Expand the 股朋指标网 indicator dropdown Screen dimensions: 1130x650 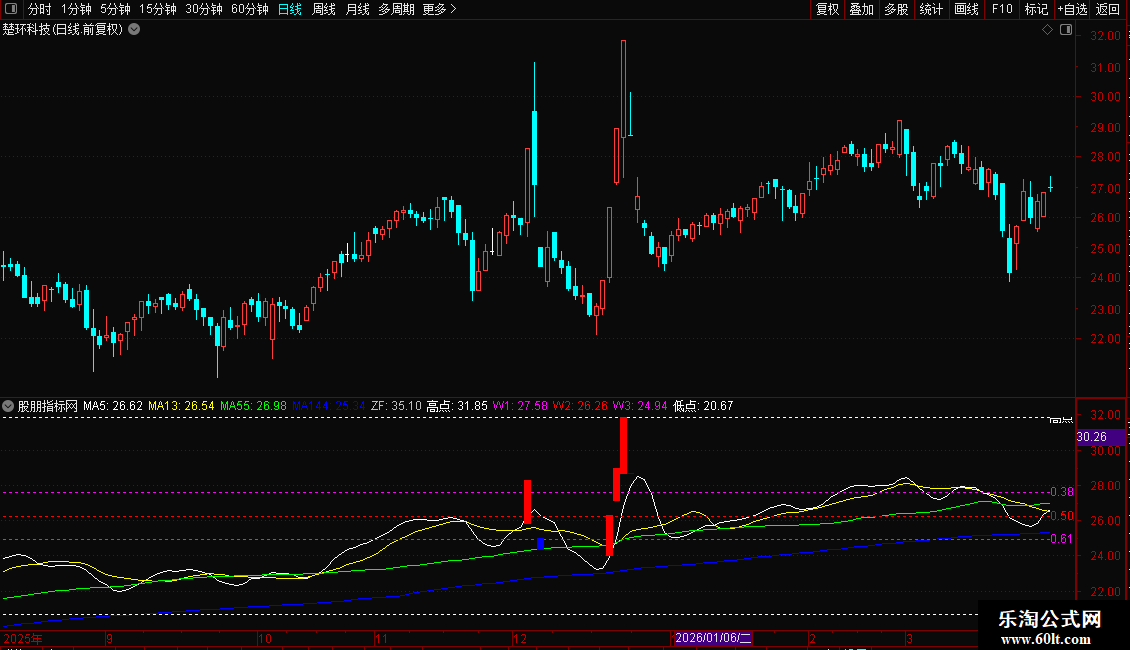click(8, 406)
